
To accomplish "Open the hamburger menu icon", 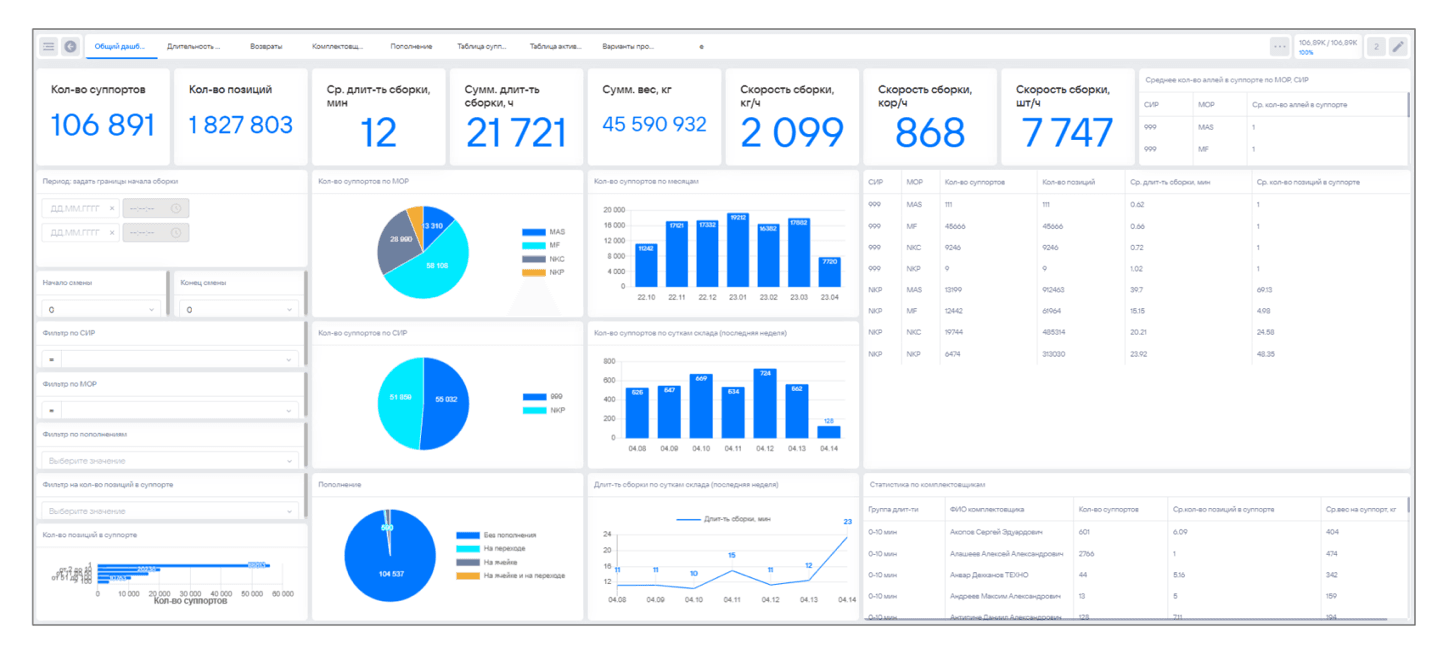I will pyautogui.click(x=48, y=46).
